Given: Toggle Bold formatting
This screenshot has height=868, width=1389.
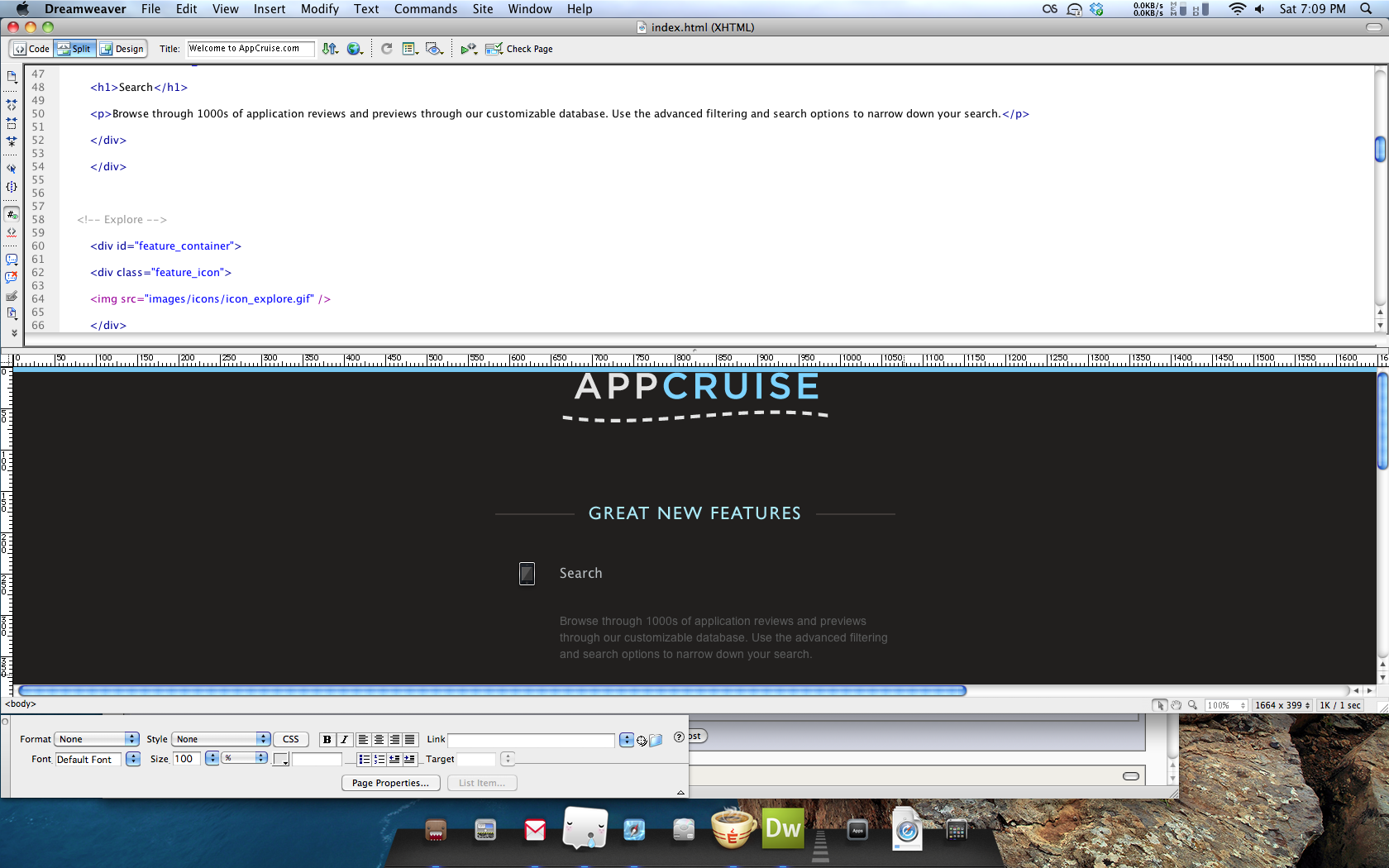Looking at the screenshot, I should click(x=327, y=740).
